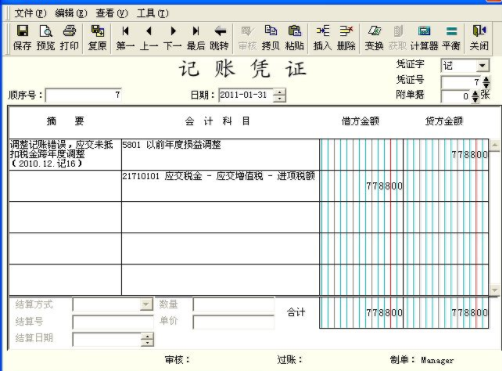Image resolution: width=502 pixels, height=371 pixels.
Task: Click the 借方金额 column header
Action: coord(360,121)
